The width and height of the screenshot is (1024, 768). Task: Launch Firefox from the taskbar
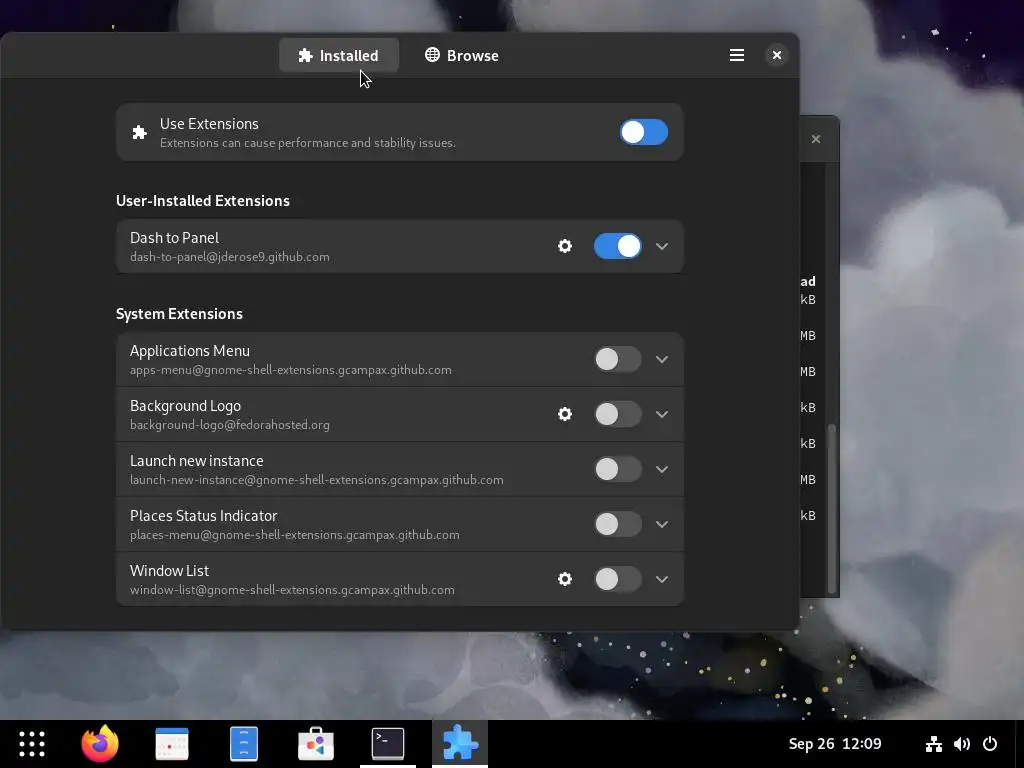tap(100, 743)
